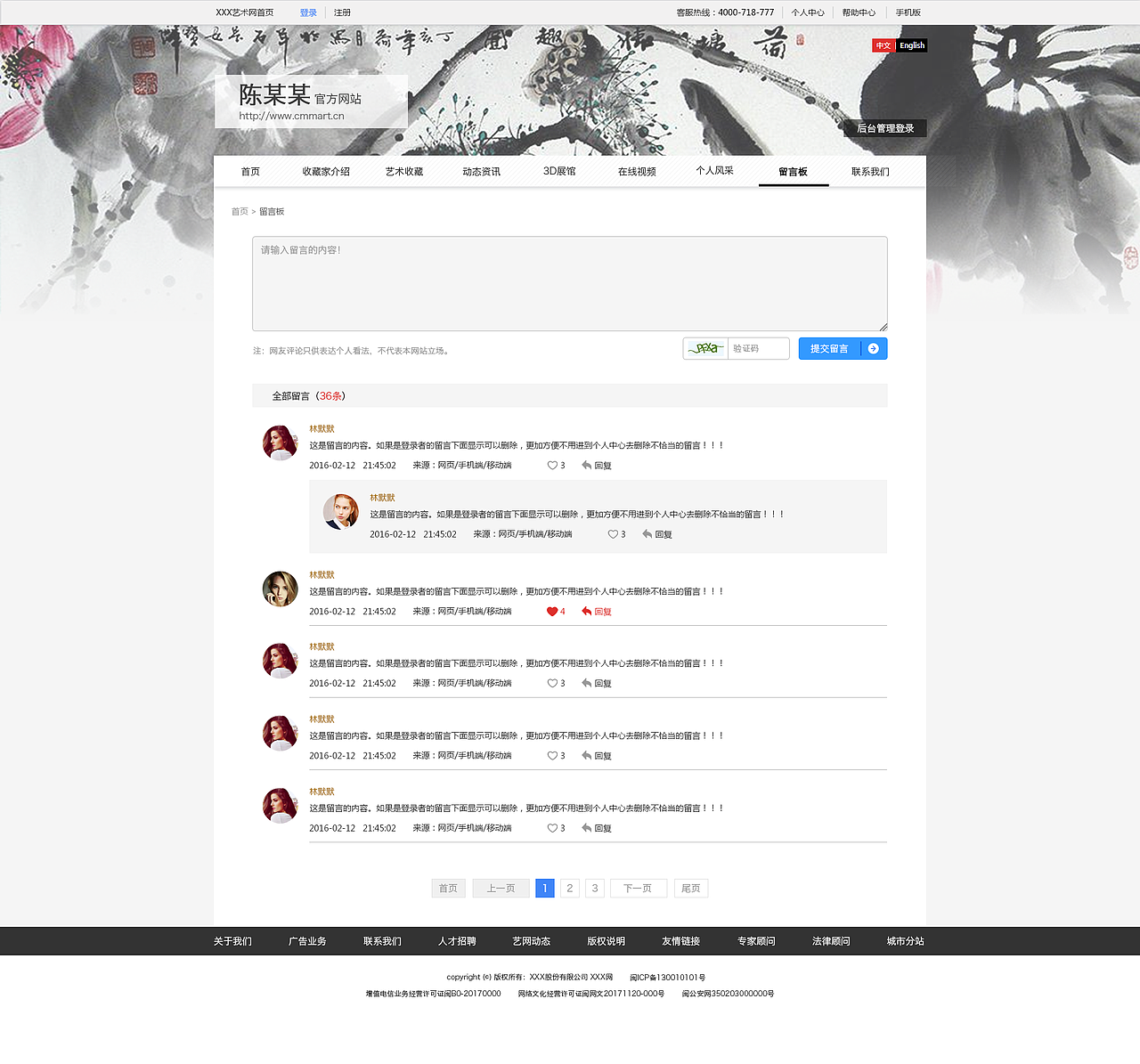This screenshot has height=1064, width=1140.
Task: Go to 上一页 previous page
Action: [501, 889]
